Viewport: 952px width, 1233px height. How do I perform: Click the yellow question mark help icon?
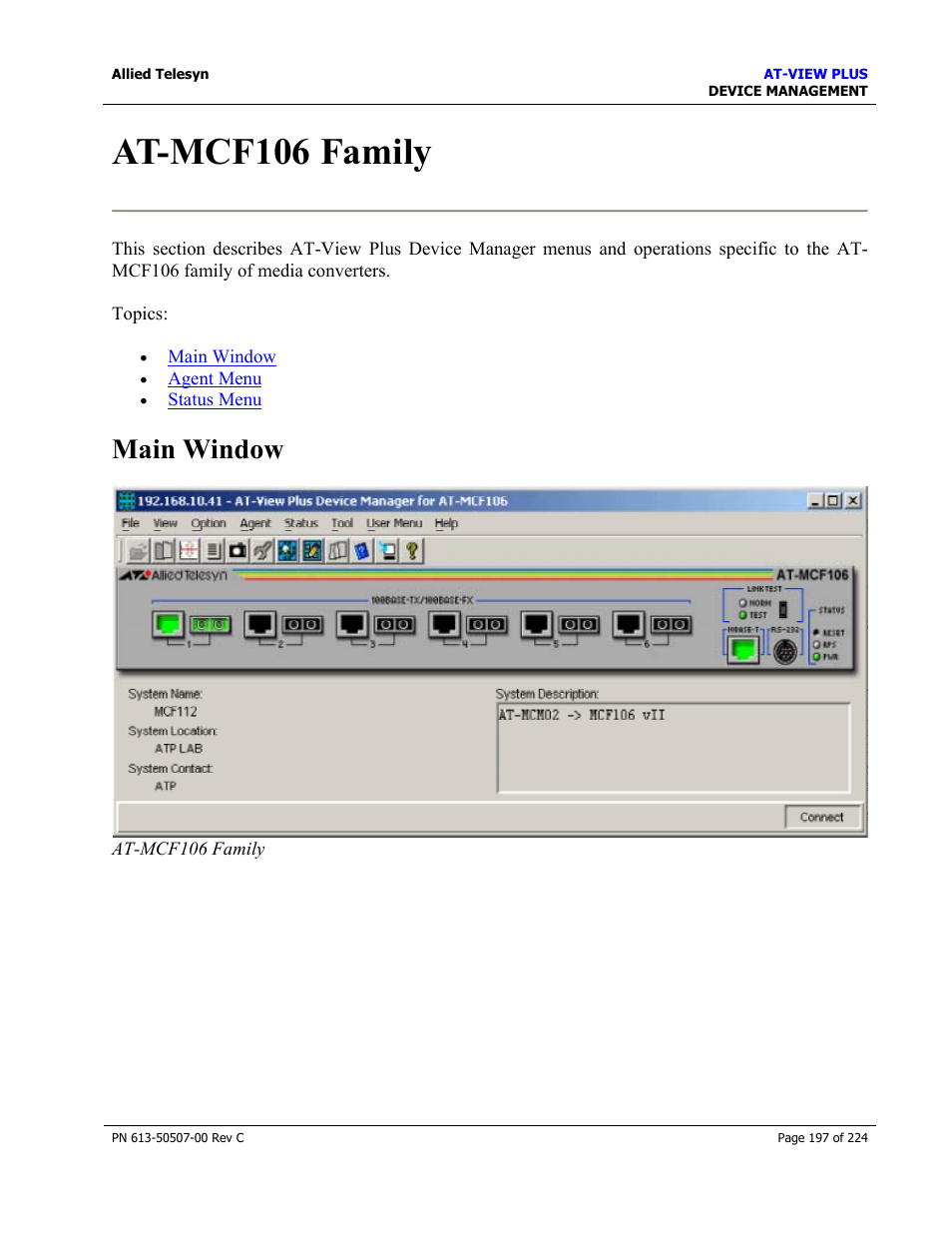click(x=412, y=550)
